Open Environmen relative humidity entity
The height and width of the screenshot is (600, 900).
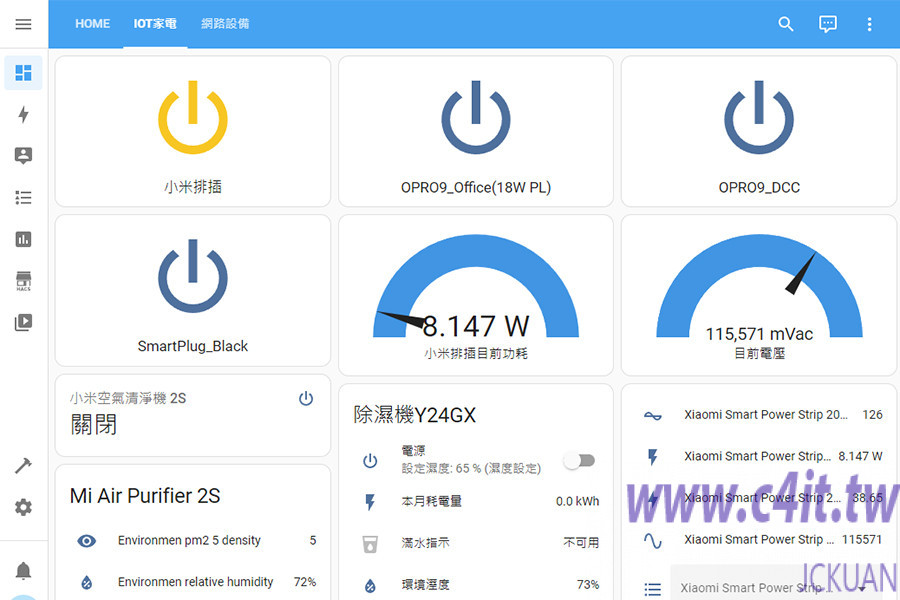point(193,582)
